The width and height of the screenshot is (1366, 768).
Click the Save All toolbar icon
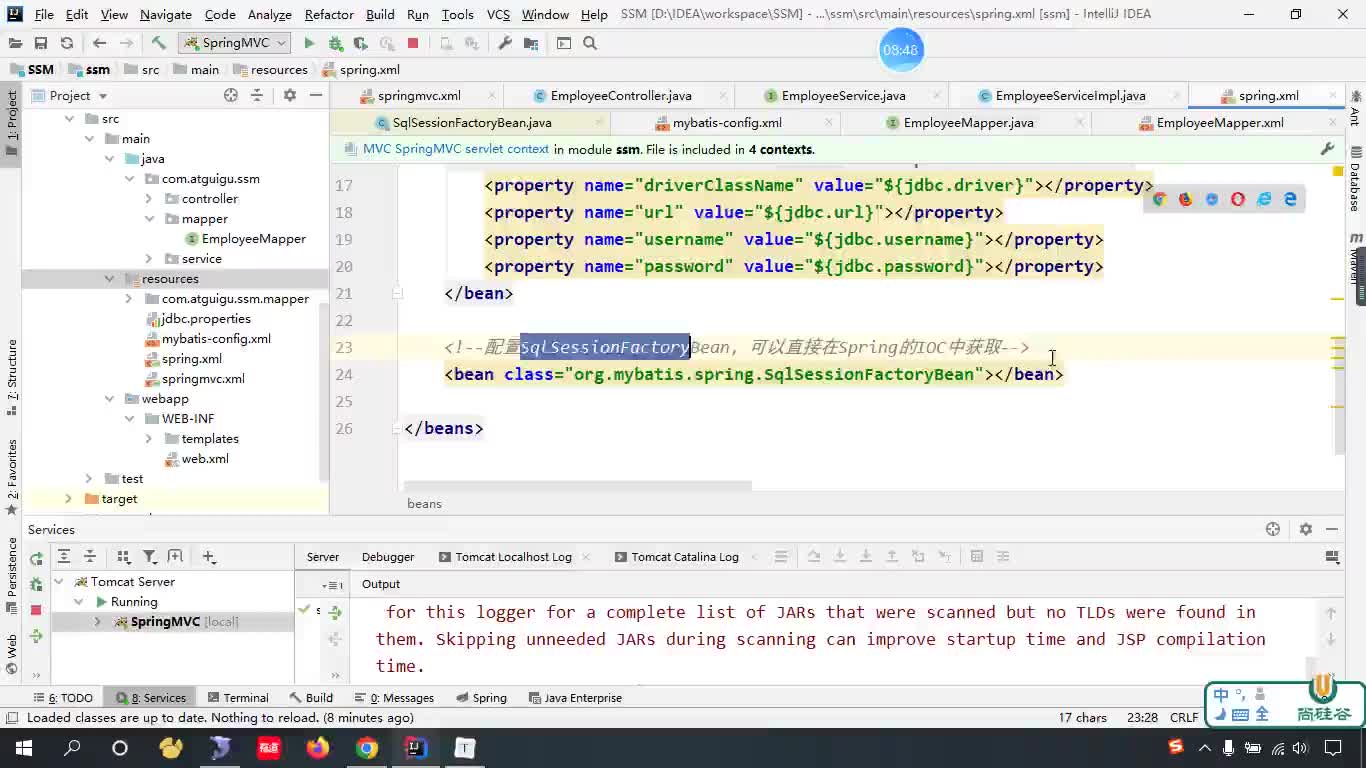[x=40, y=43]
